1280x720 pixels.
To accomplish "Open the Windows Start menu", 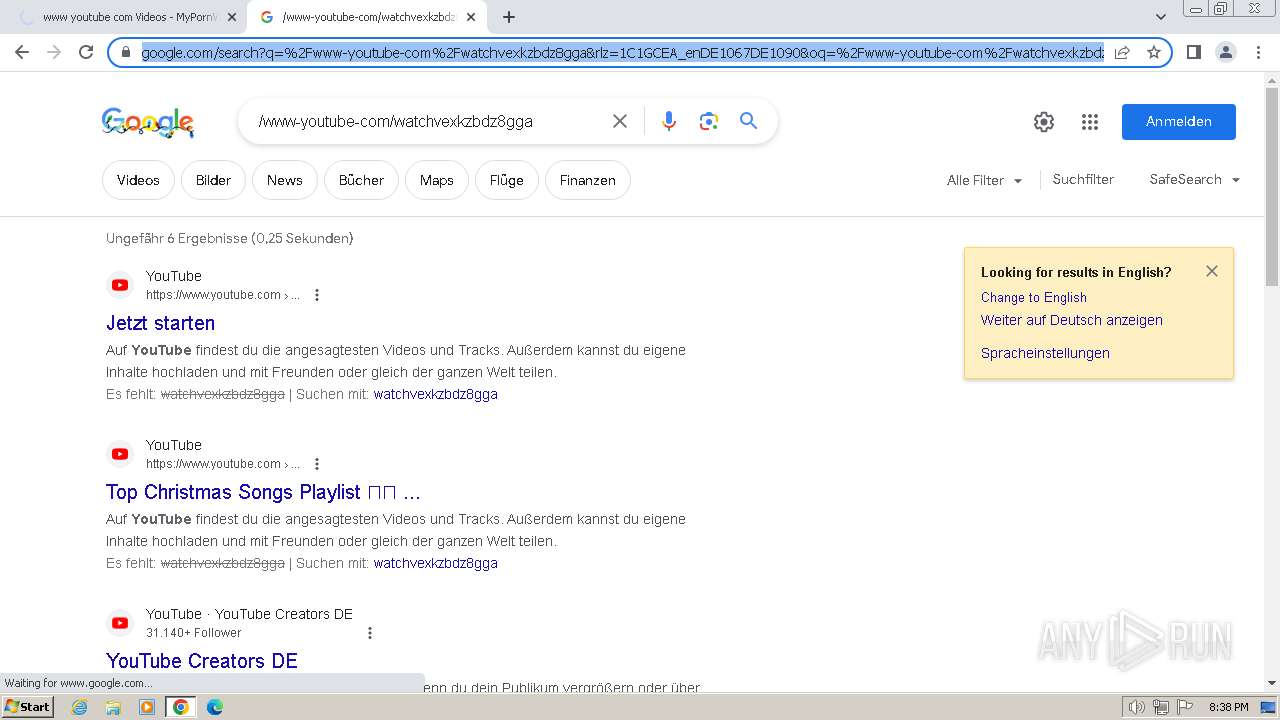I will (28, 707).
